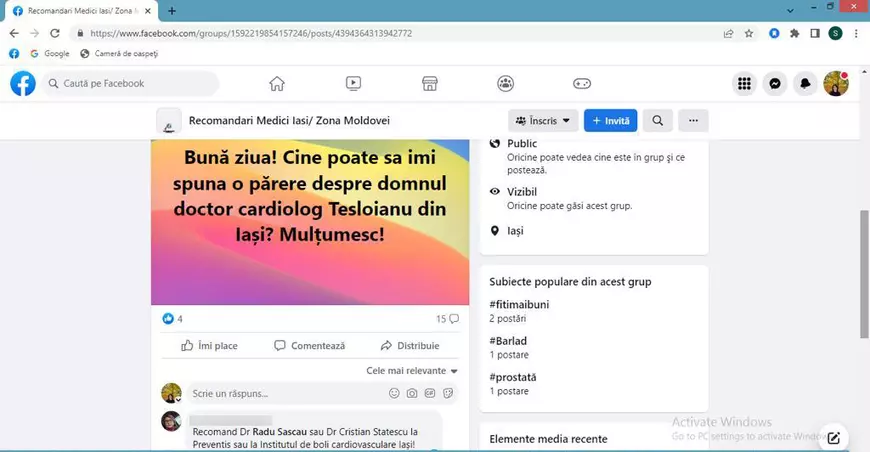Open the Gaming controller icon
Viewport: 870px width, 452px height.
tap(581, 84)
